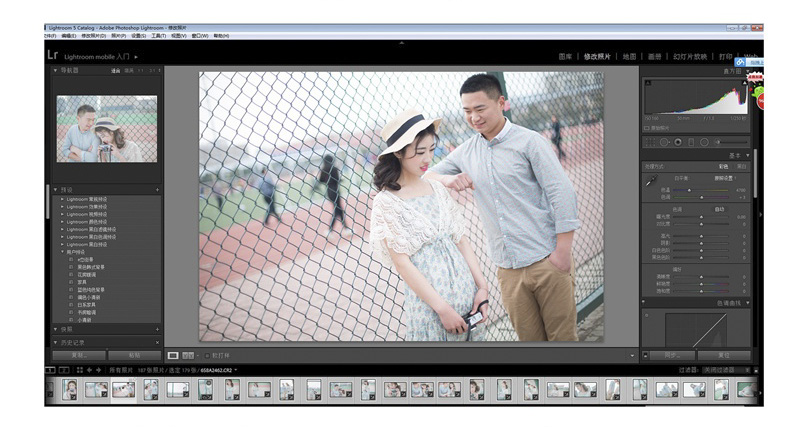
Task: Select the graduated filter tool
Action: 691,142
